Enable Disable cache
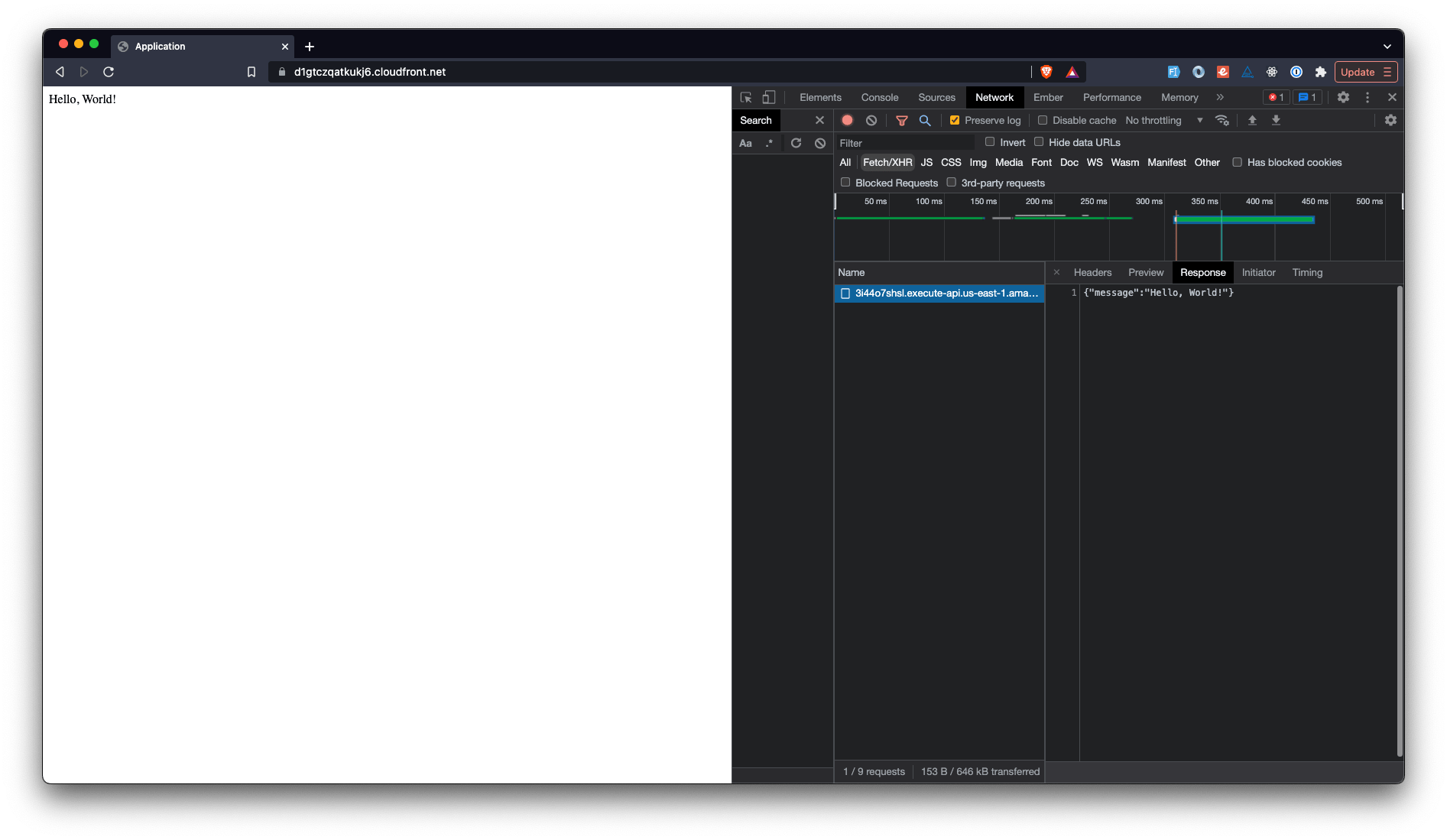This screenshot has width=1447, height=840. [x=1043, y=120]
